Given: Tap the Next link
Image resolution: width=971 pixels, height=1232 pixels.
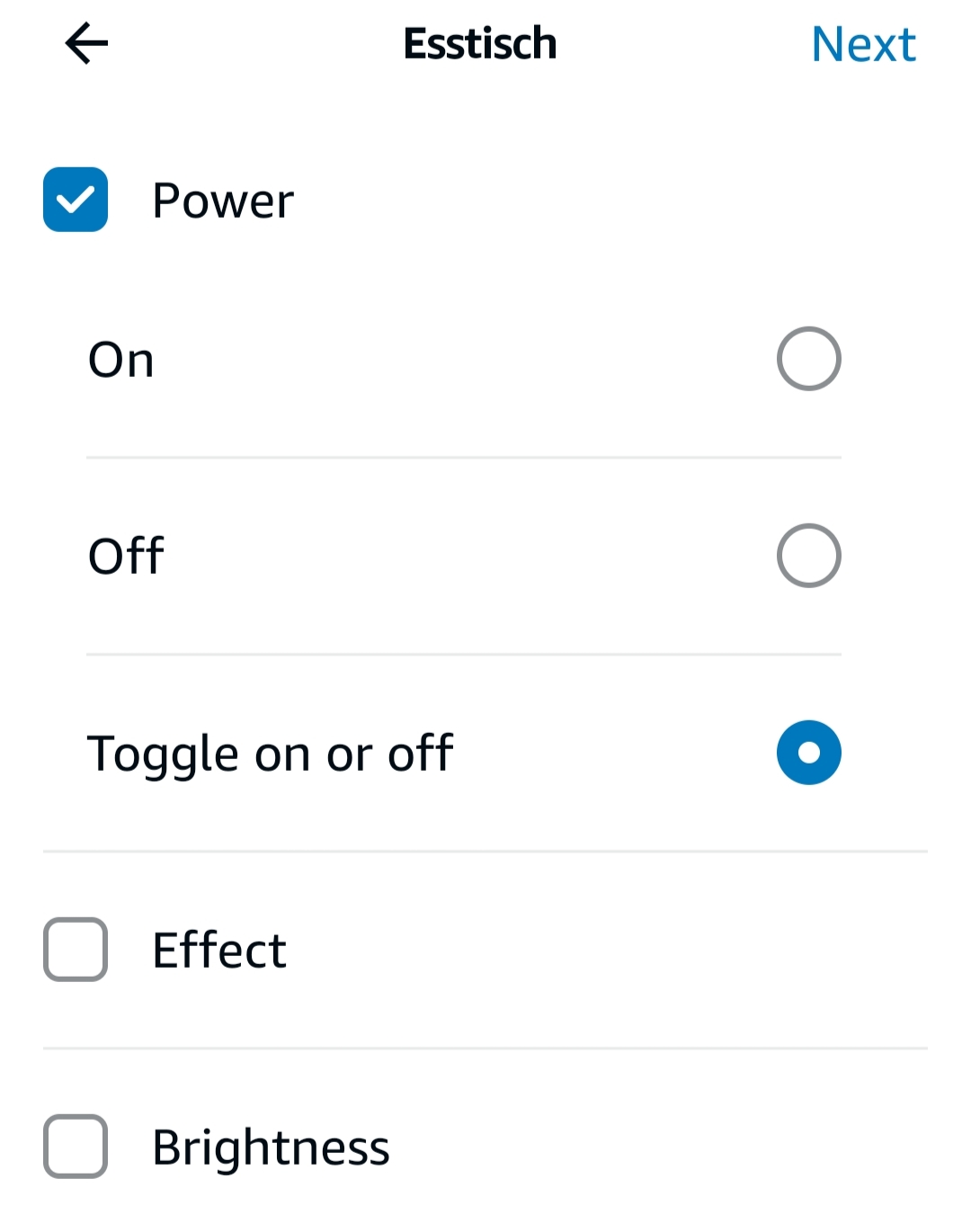Looking at the screenshot, I should pos(863,44).
